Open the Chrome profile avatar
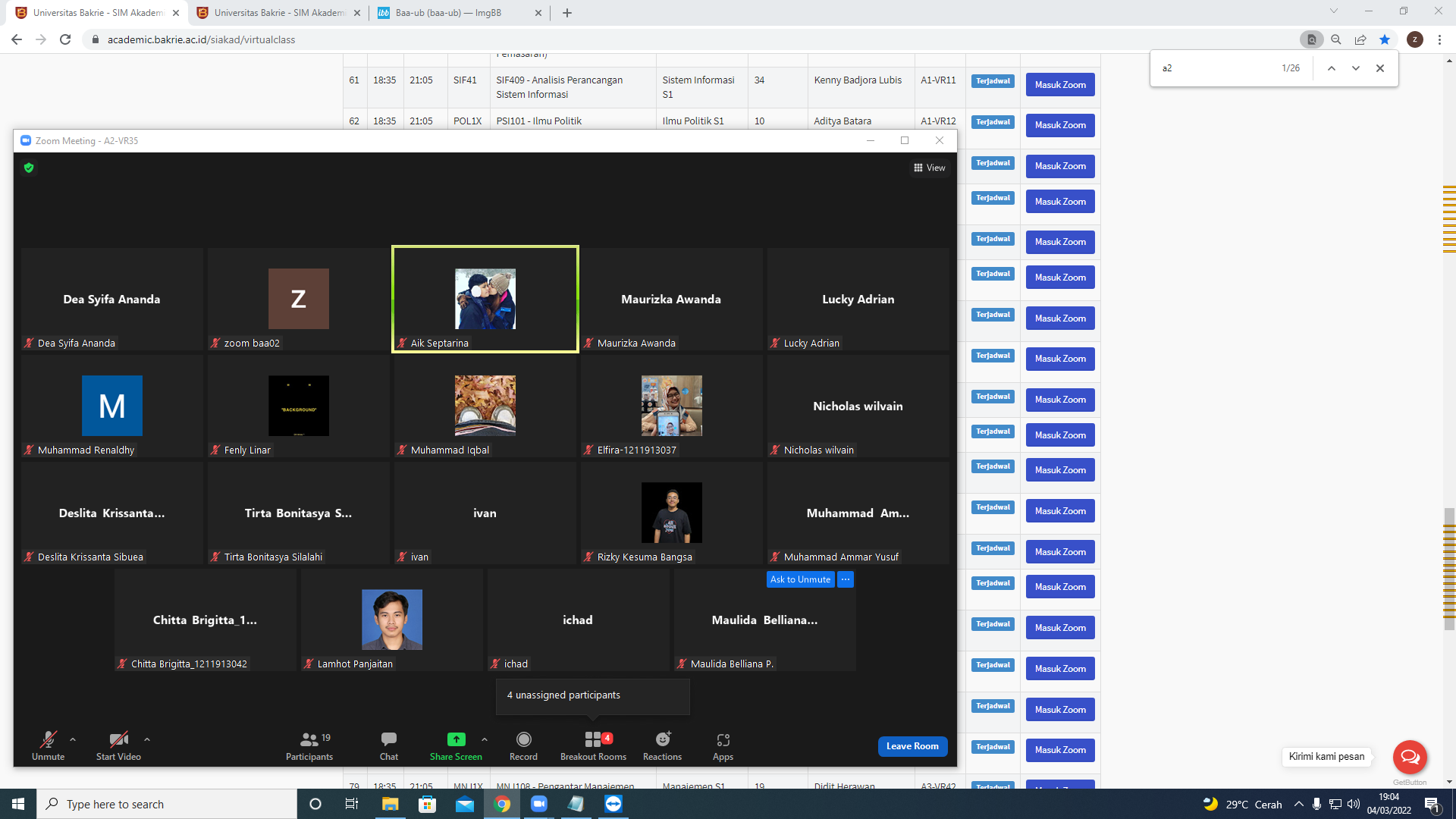 pyautogui.click(x=1415, y=39)
